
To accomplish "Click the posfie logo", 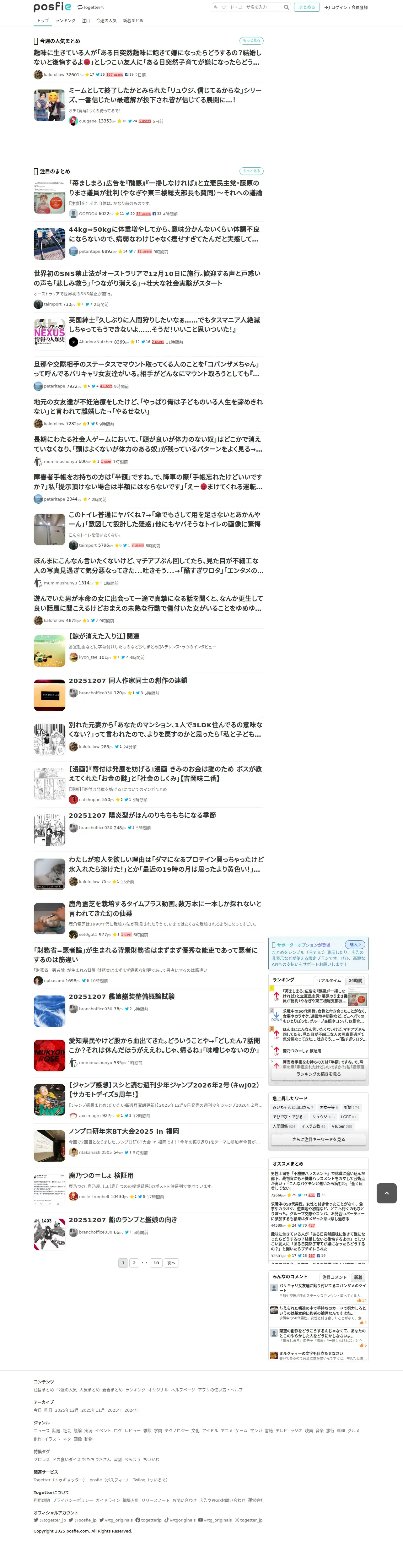I will coord(52,7).
